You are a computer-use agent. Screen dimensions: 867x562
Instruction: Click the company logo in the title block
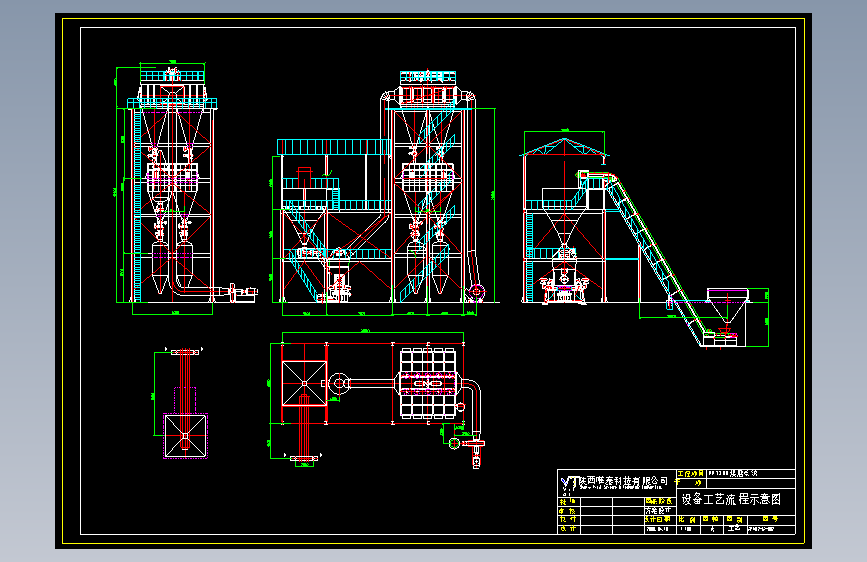pyautogui.click(x=568, y=484)
